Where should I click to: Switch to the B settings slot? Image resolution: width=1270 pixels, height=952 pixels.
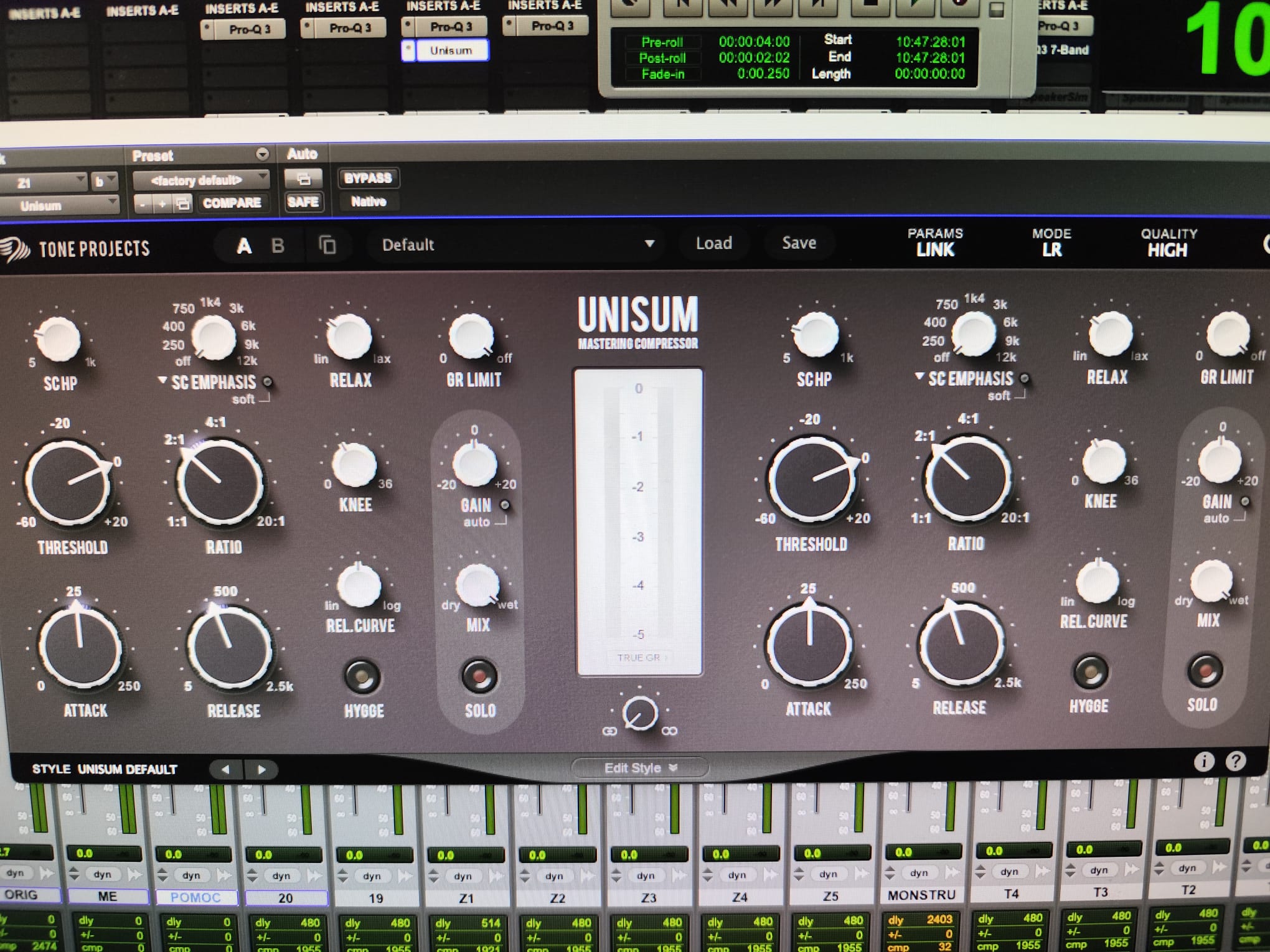278,246
